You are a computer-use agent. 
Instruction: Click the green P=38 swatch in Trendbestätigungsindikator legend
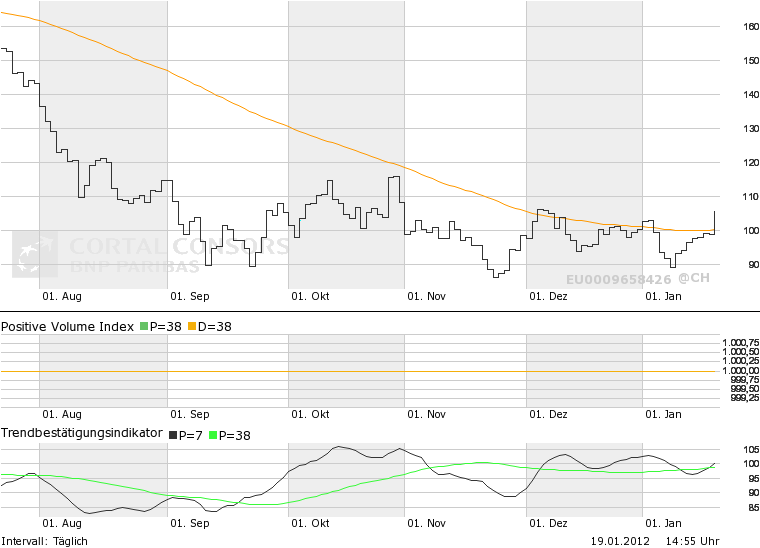click(211, 435)
